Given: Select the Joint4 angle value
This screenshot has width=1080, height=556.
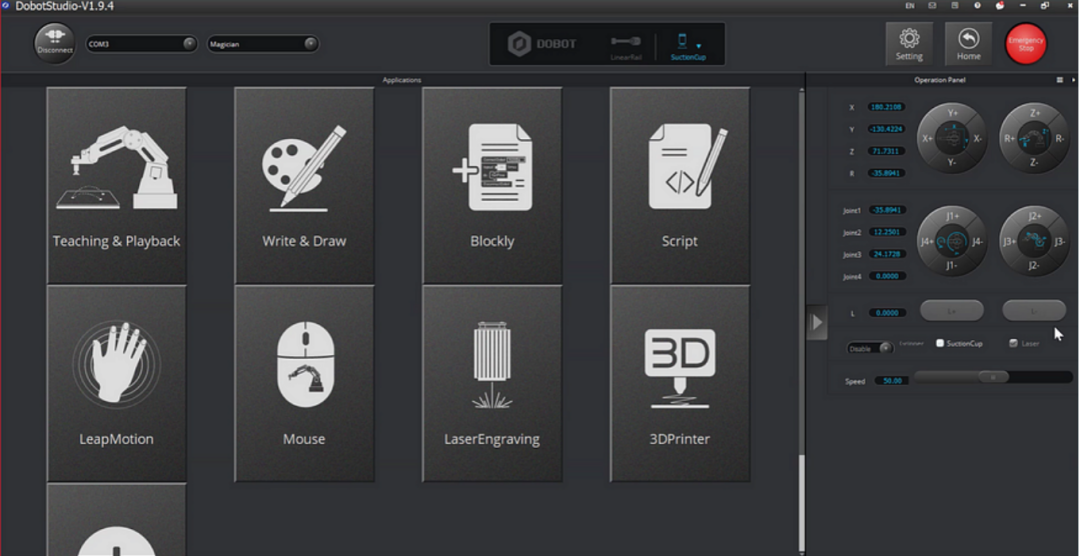Looking at the screenshot, I should click(x=887, y=276).
